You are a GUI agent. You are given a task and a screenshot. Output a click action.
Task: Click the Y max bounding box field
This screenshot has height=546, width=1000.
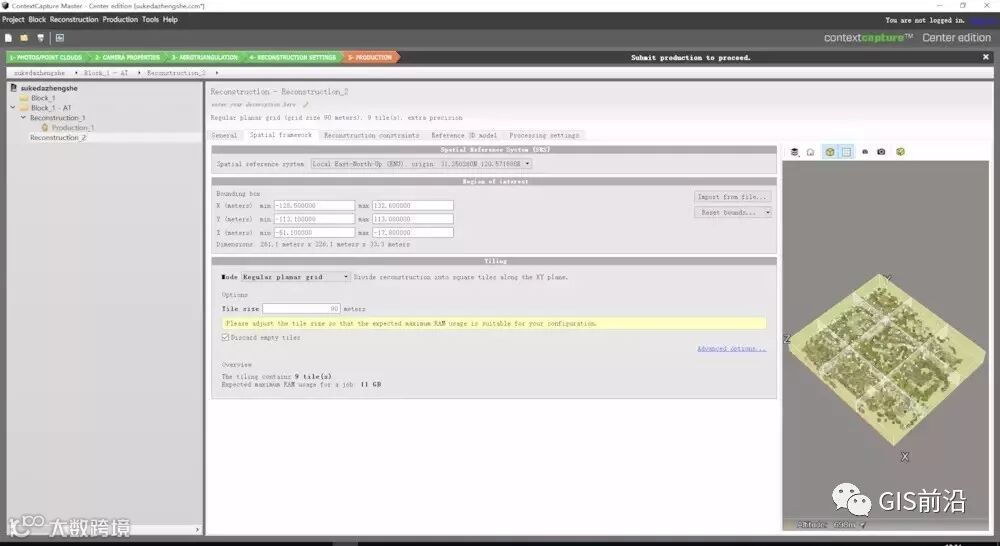pos(413,219)
